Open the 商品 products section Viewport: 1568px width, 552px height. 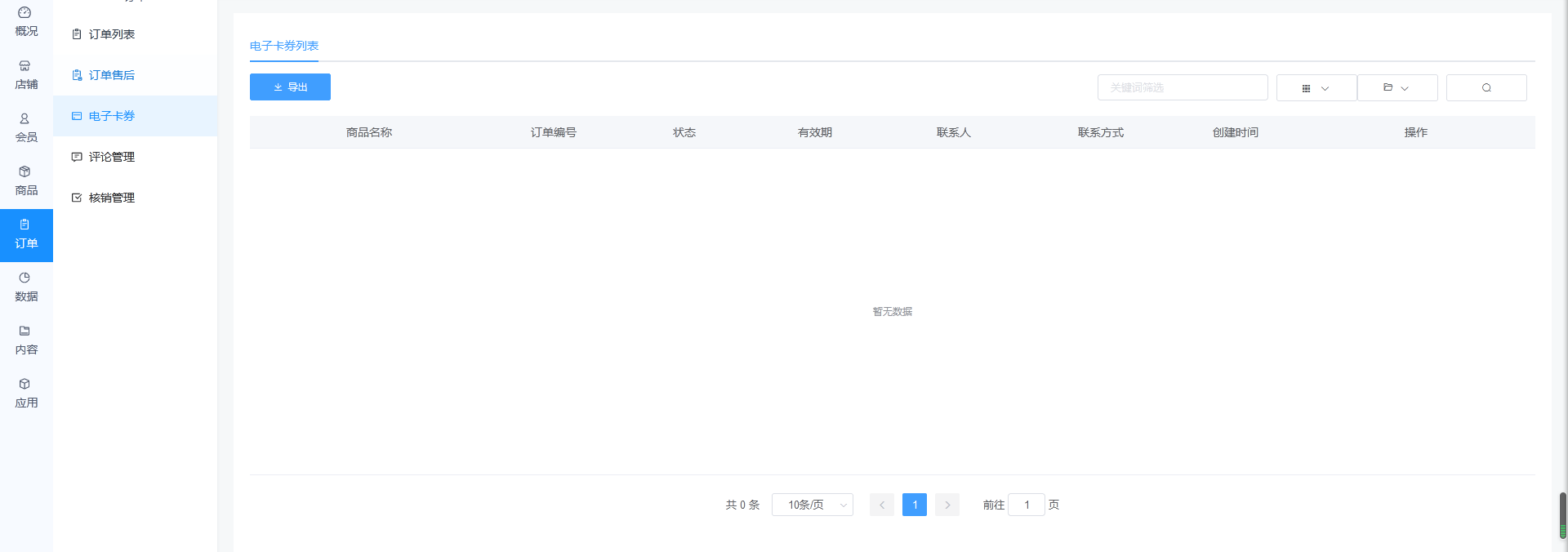[26, 181]
